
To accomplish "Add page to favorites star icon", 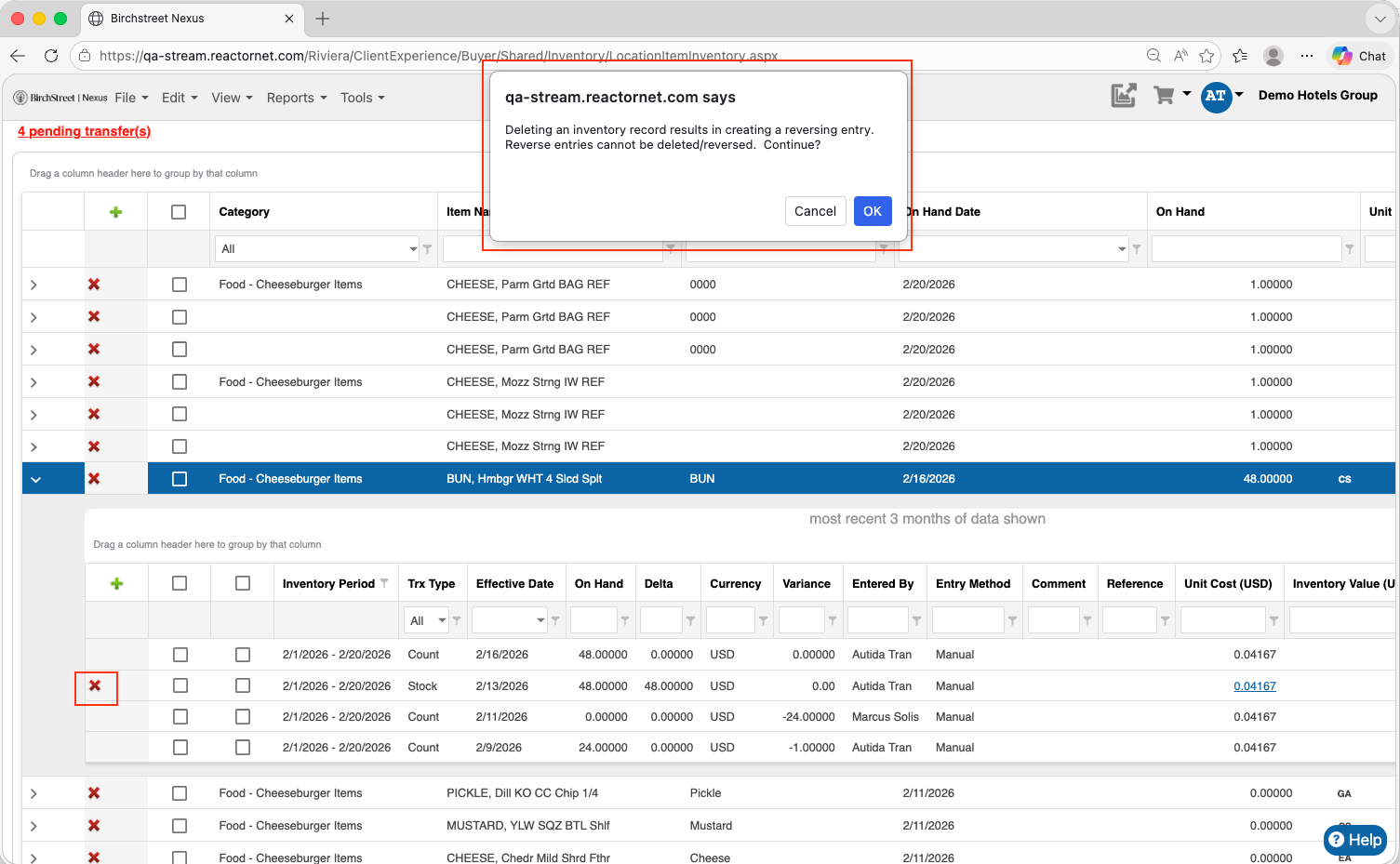I will click(x=1207, y=56).
